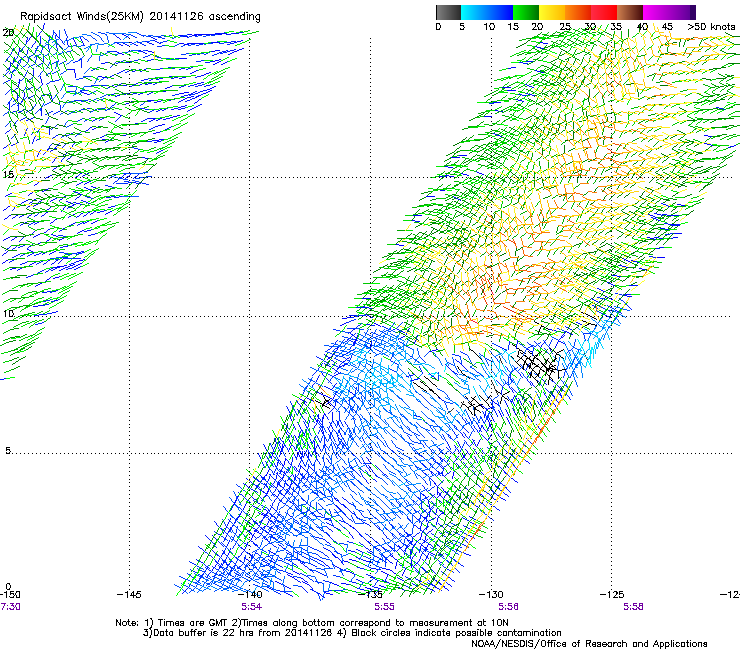Click the latitude axis label '20'
740x650 pixels.
tap(8, 32)
